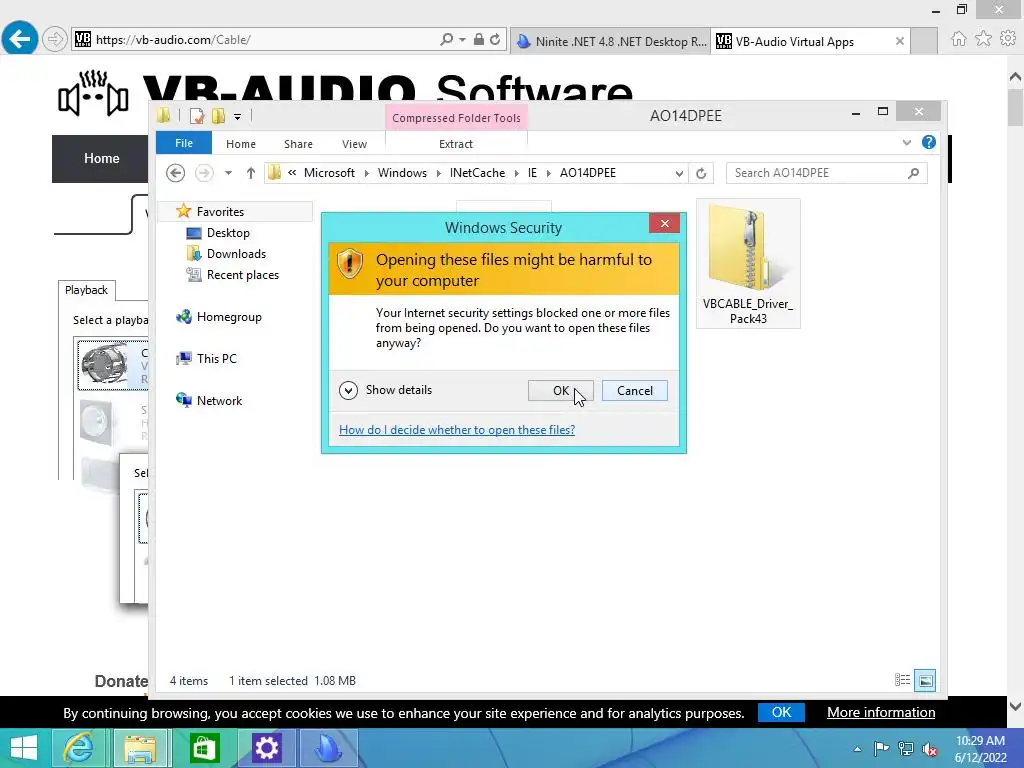Accept cookies with the blue OK button
This screenshot has width=1024, height=768.
[781, 712]
